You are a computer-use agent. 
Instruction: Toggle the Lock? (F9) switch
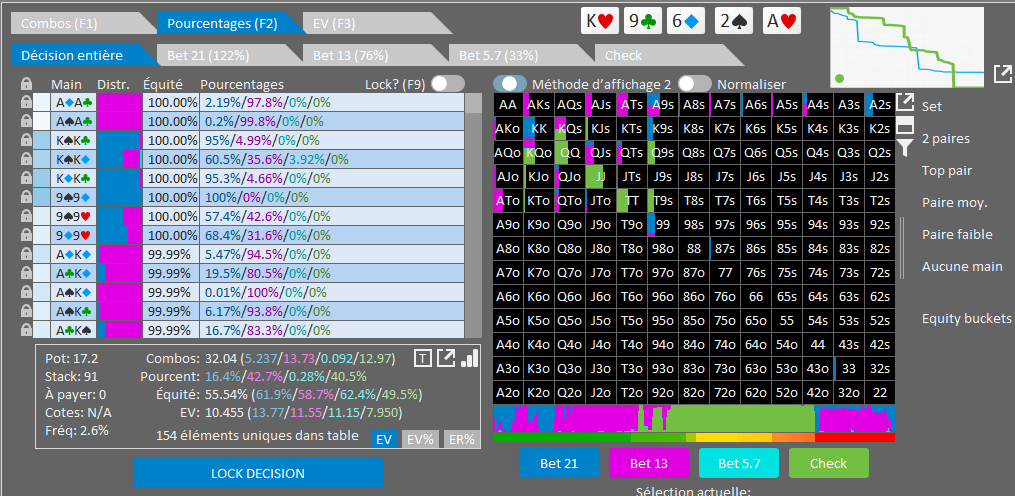(447, 85)
